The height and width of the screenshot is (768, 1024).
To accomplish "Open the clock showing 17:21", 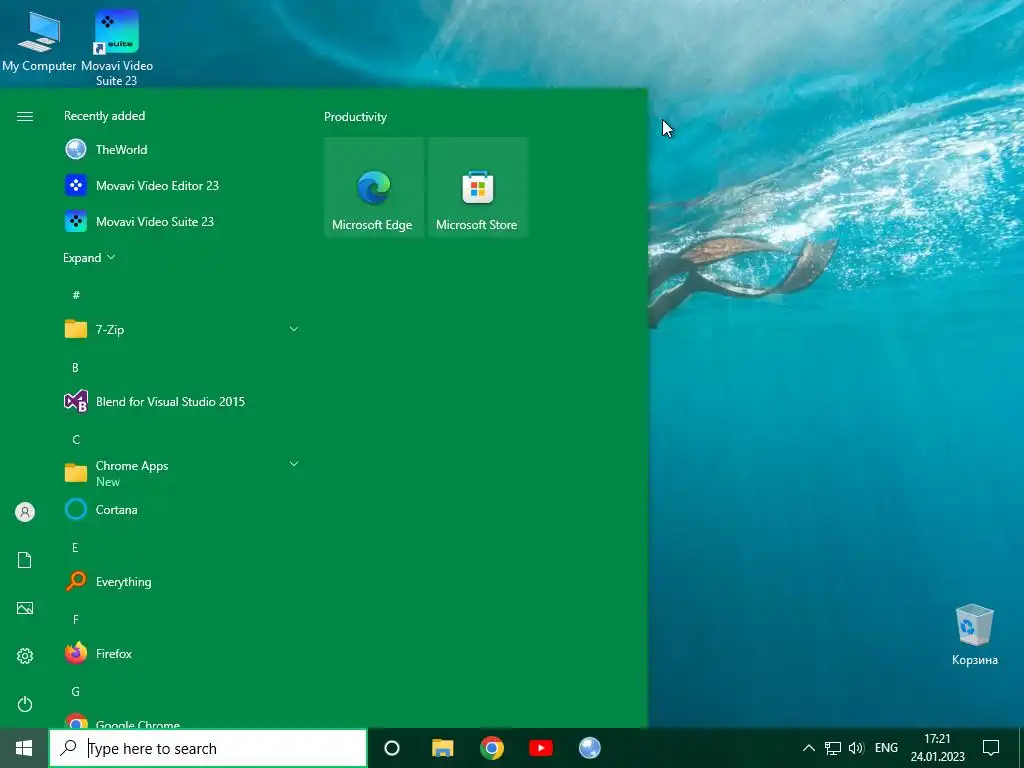I will pos(938,748).
